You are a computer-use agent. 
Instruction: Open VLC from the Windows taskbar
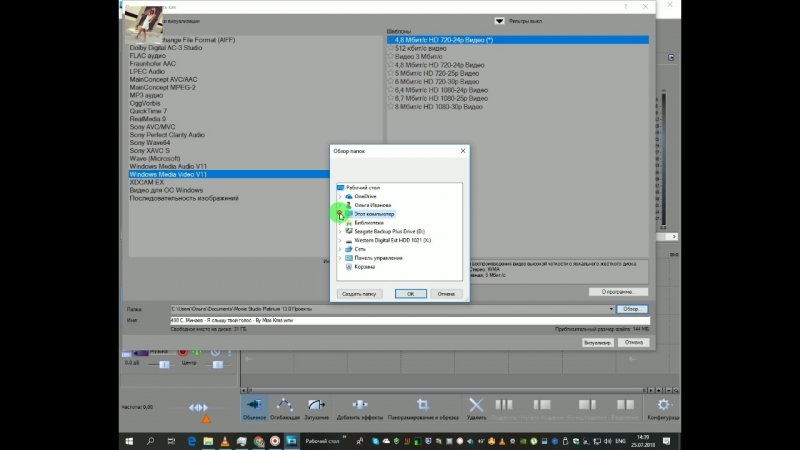pos(225,440)
